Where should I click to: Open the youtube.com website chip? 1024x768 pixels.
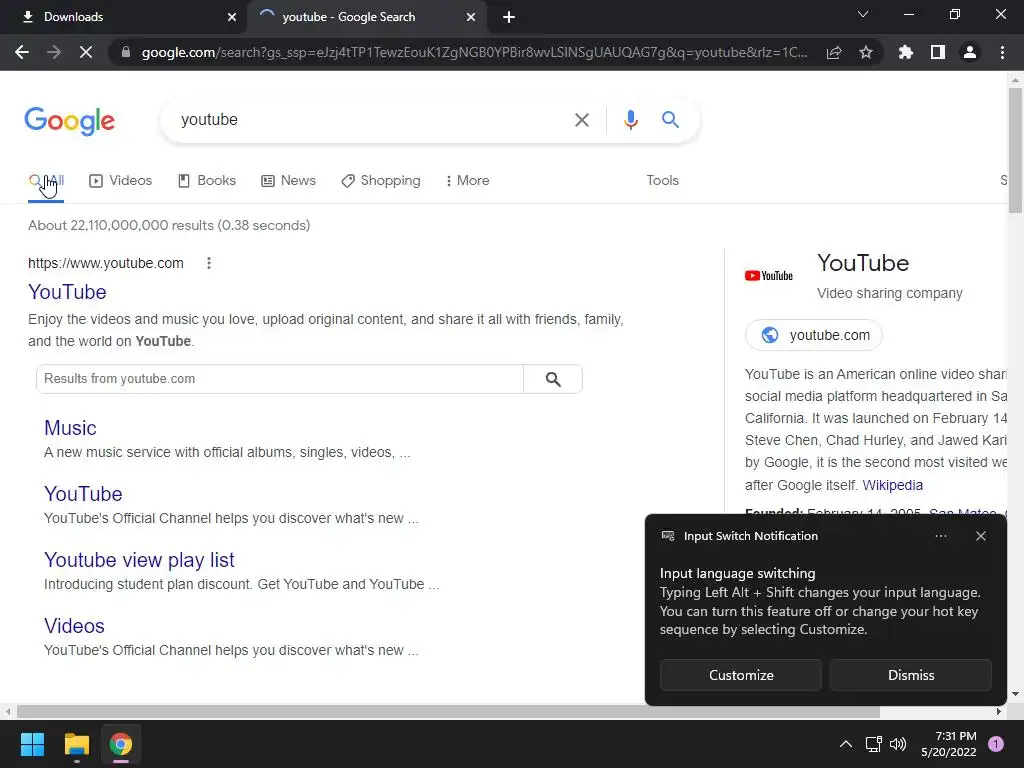[814, 335]
